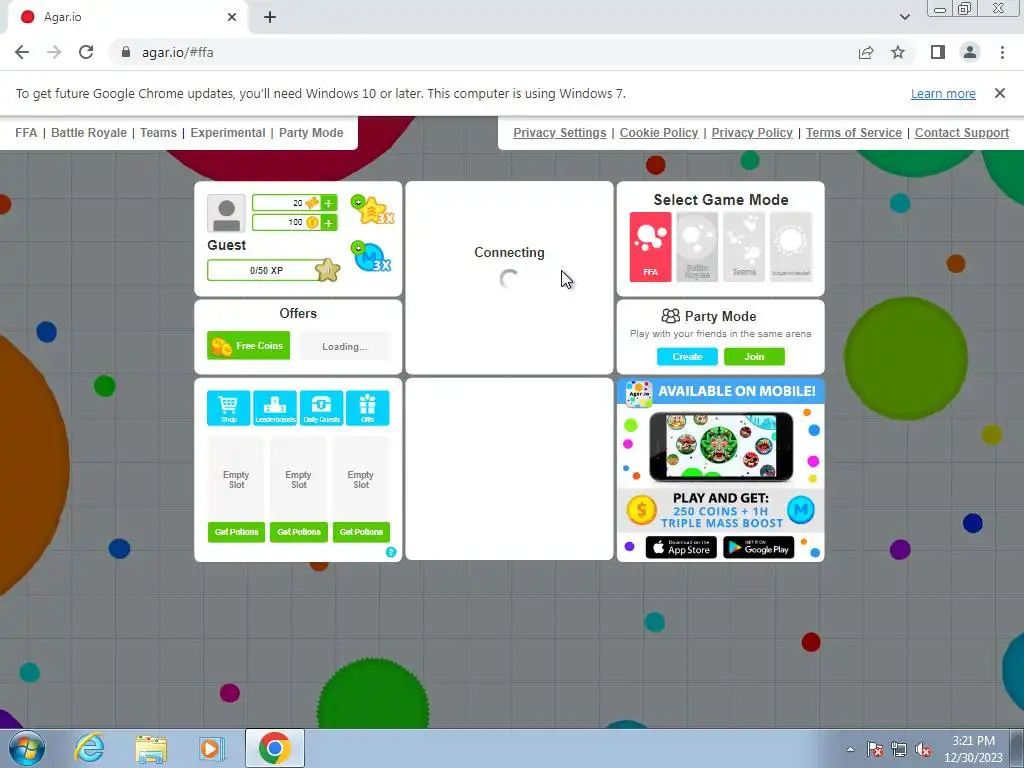The image size is (1024, 768).
Task: Open the tab search dropdown arrow
Action: 904,17
